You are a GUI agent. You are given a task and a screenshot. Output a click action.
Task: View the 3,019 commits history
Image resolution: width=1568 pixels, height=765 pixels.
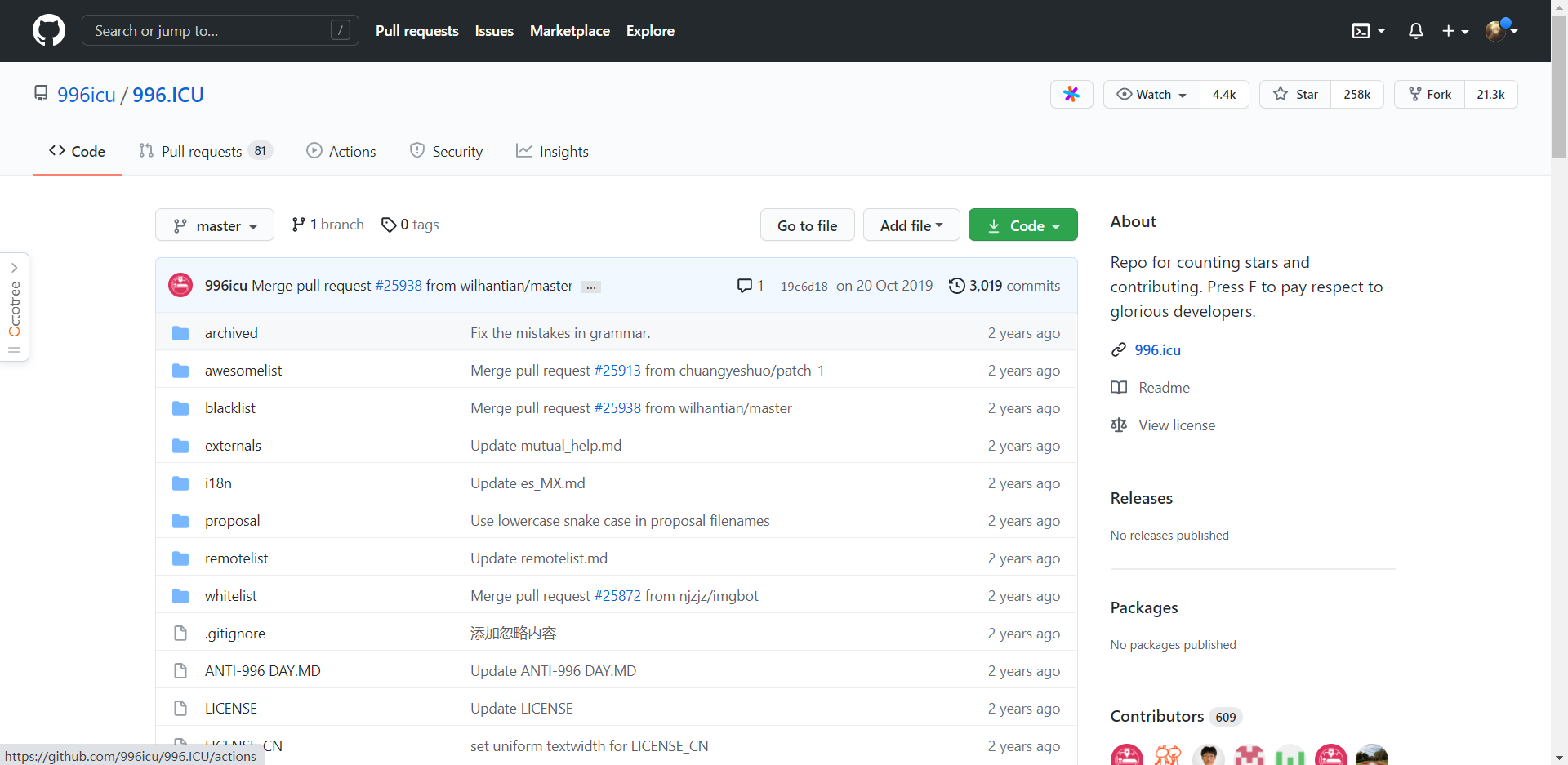click(1004, 286)
